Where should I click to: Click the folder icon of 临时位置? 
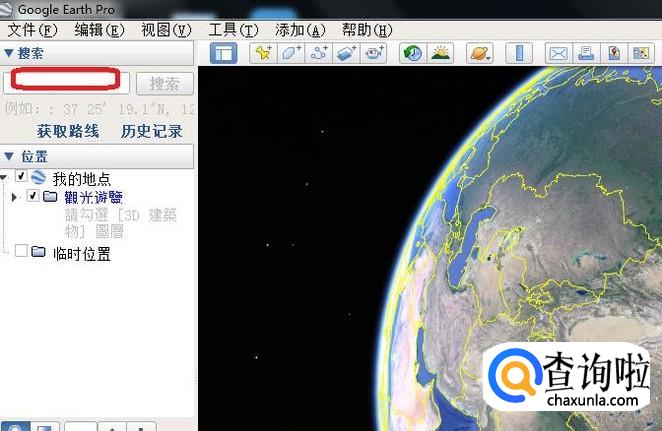tap(38, 252)
